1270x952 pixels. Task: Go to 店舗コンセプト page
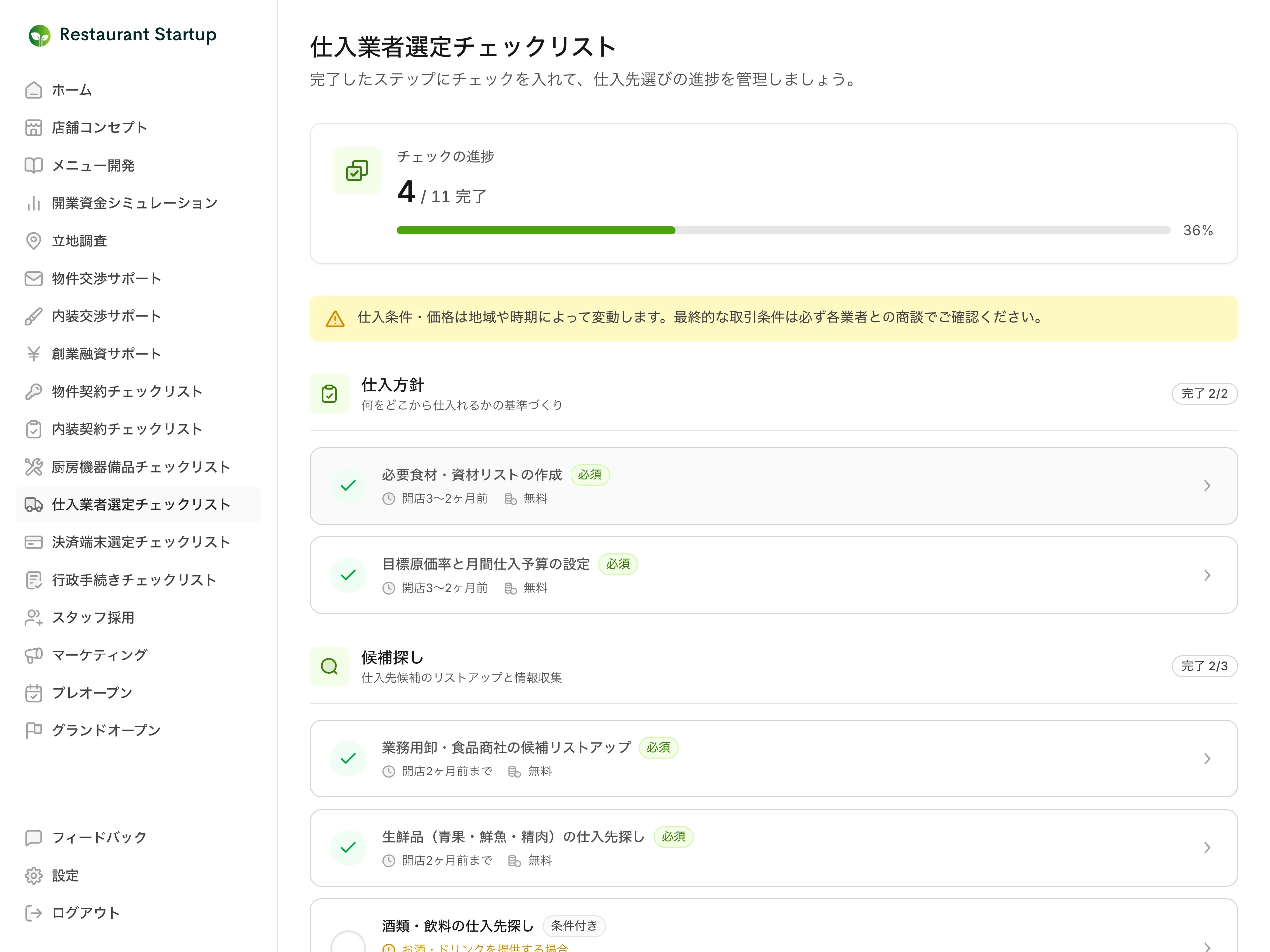click(x=138, y=127)
